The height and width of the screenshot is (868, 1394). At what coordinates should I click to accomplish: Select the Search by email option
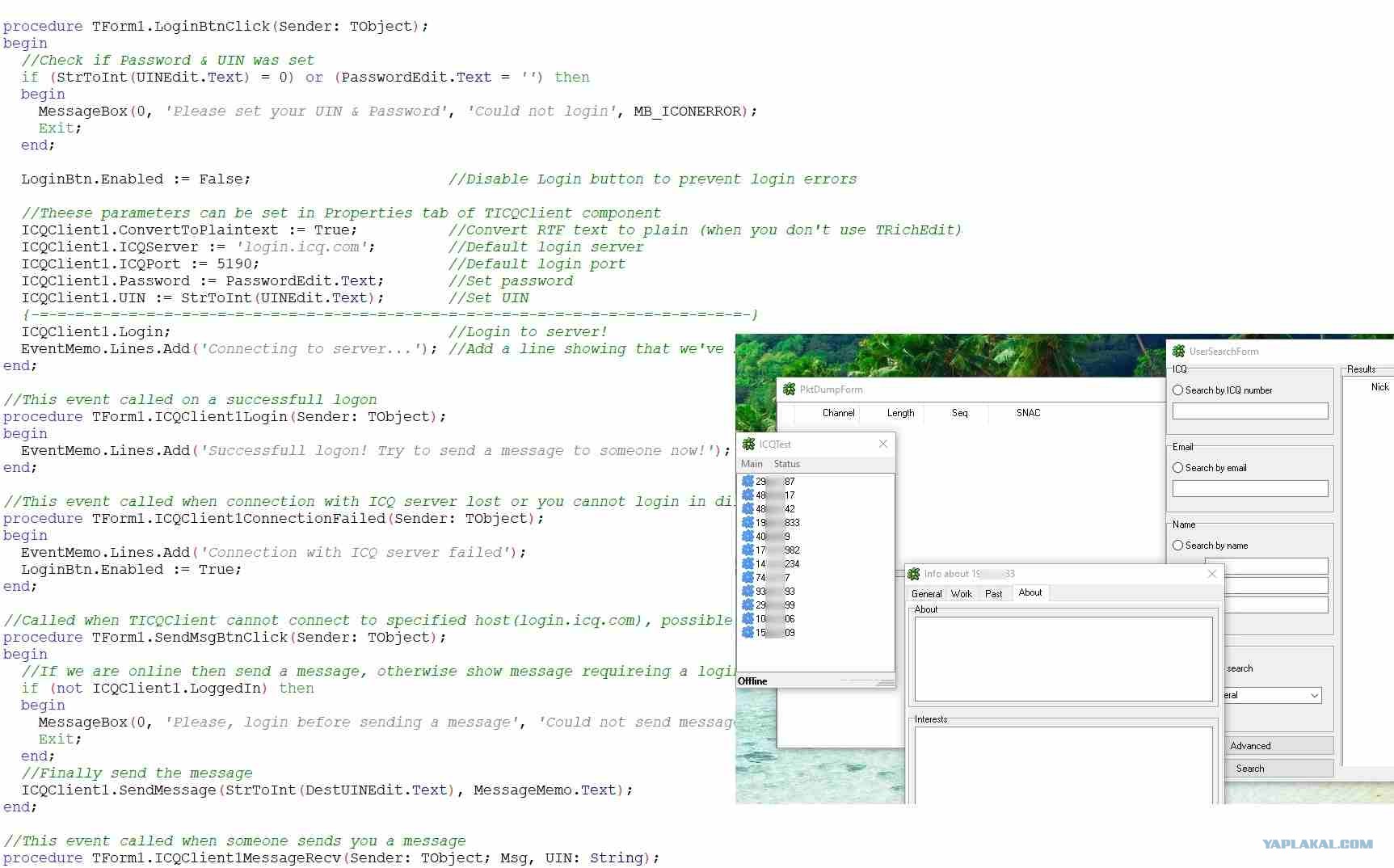point(1210,467)
